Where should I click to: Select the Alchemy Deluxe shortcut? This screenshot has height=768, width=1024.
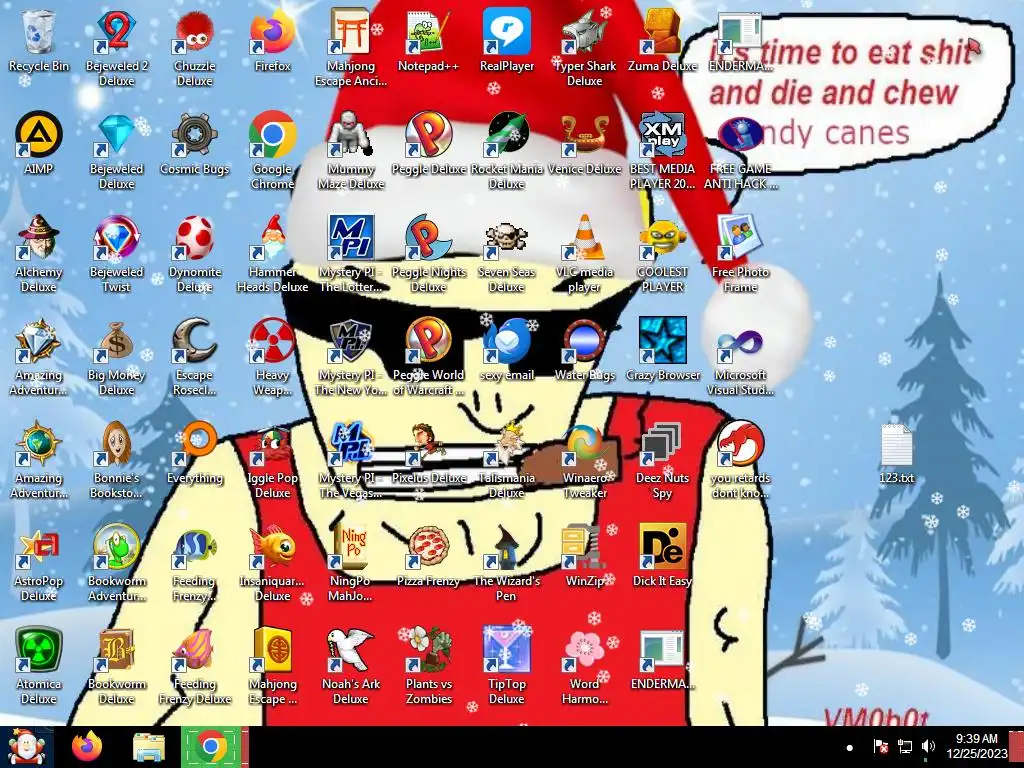pyautogui.click(x=39, y=253)
